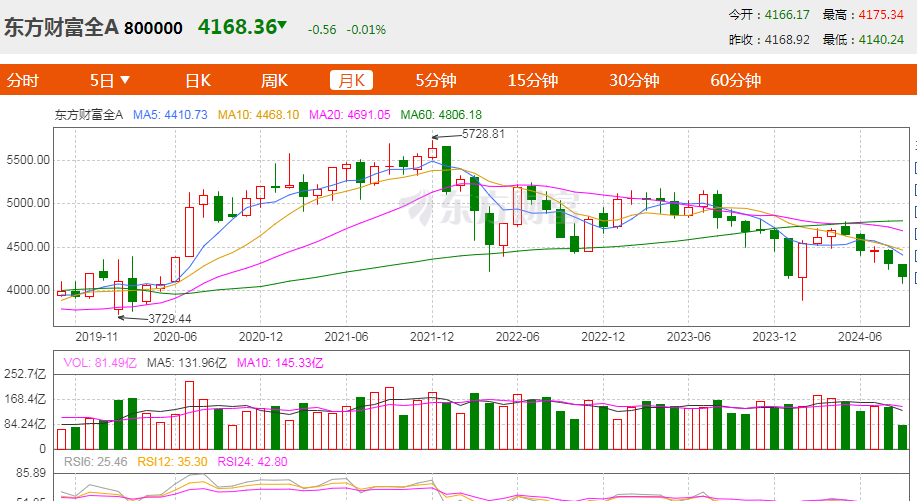Click the 2020-12 date label
917x501 pixels.
[261, 337]
